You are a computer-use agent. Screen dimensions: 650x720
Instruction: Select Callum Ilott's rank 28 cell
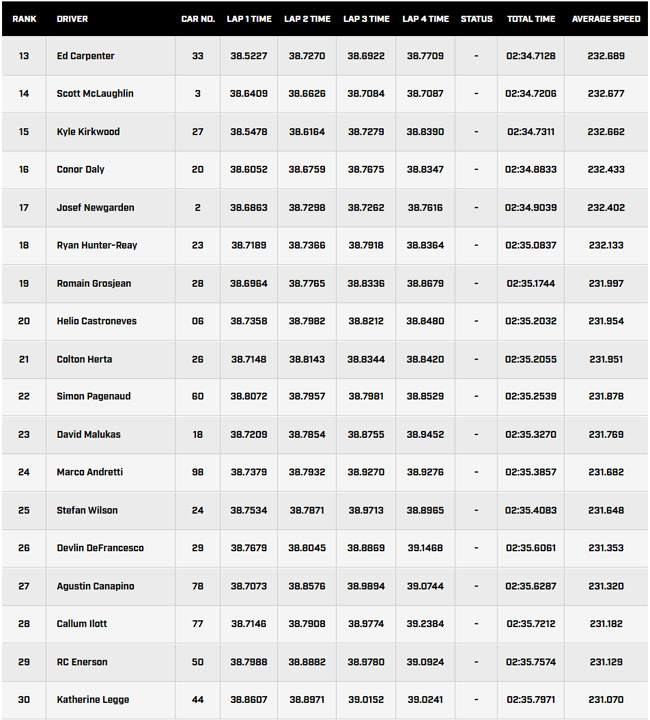point(24,624)
